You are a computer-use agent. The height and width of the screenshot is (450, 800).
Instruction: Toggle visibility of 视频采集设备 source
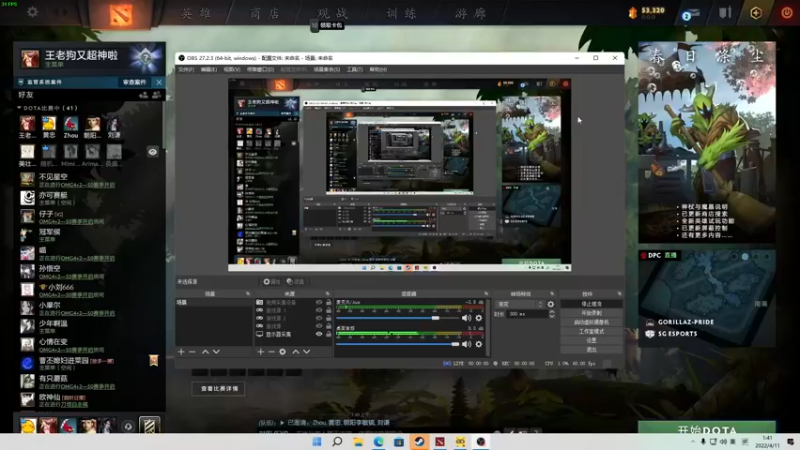[x=319, y=303]
